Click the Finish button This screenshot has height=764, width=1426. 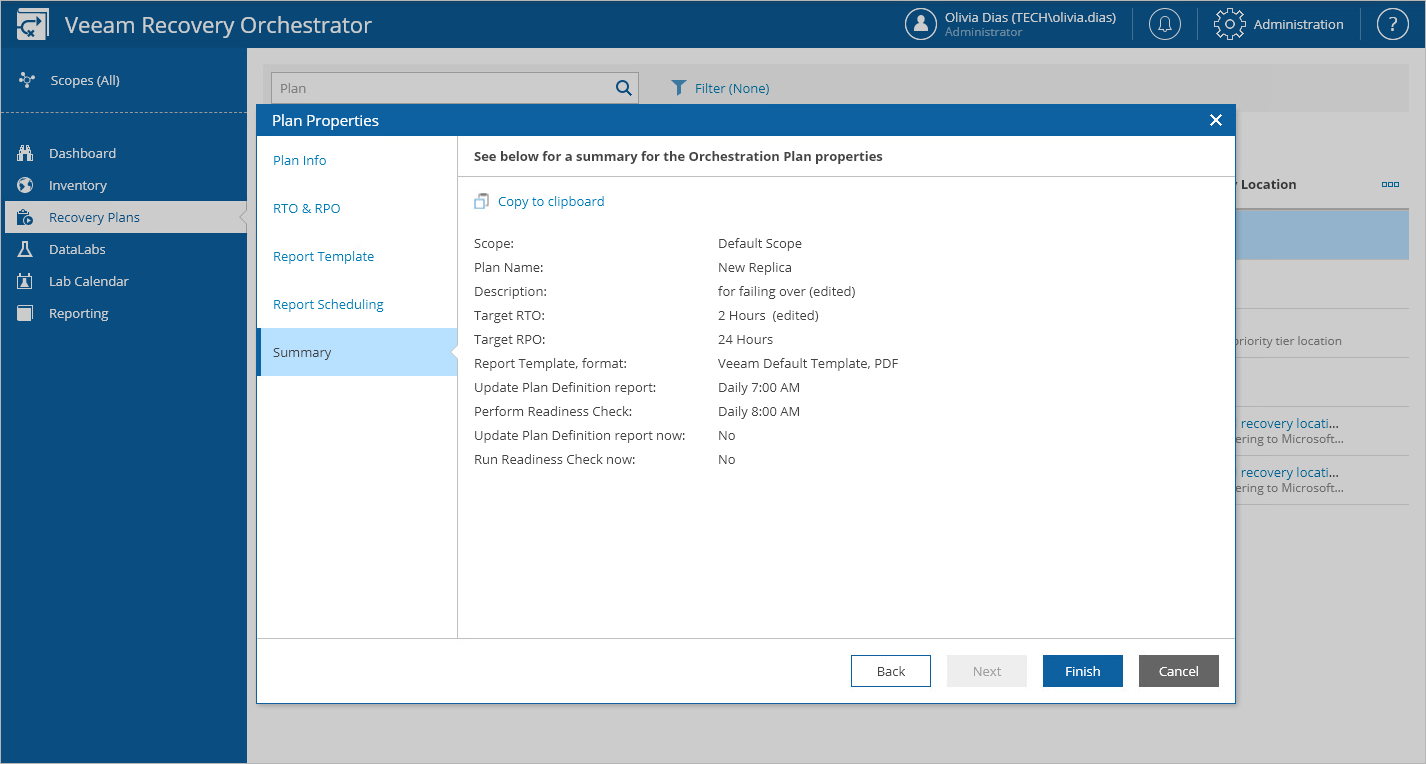coord(1082,670)
